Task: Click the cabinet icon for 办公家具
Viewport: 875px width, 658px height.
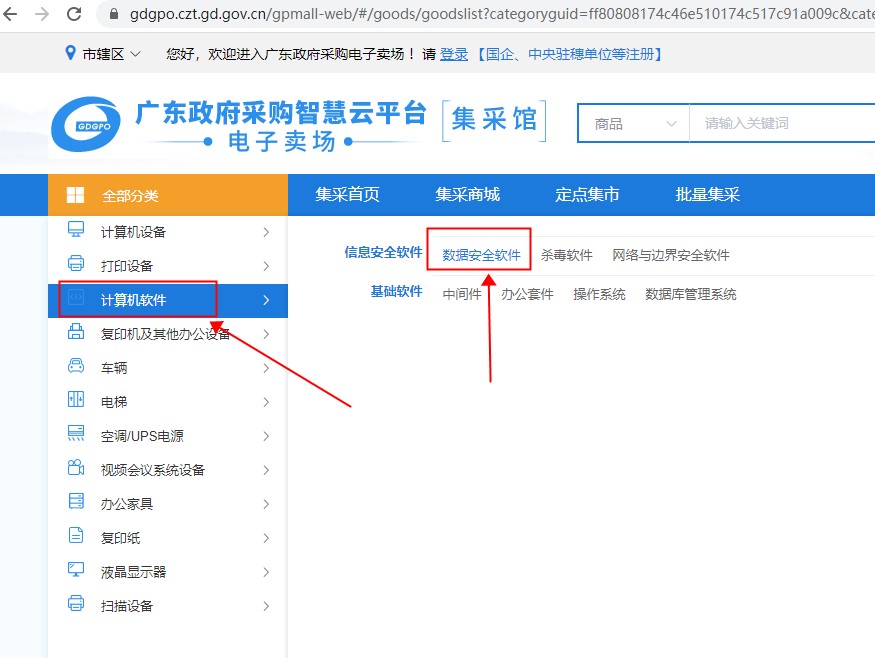Action: point(76,501)
